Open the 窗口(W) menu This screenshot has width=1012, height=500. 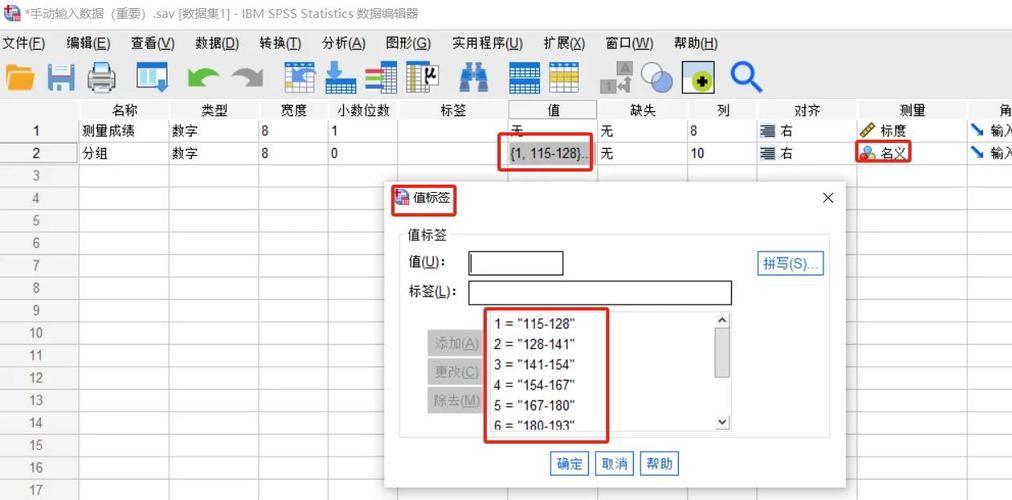click(630, 43)
